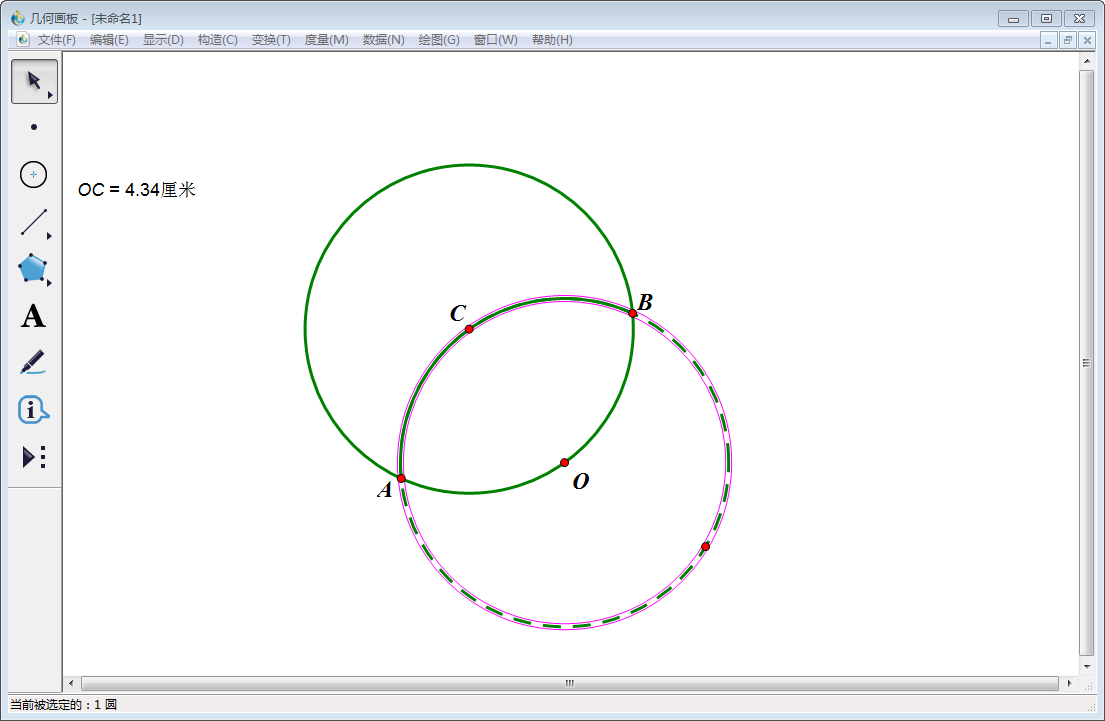This screenshot has width=1105, height=721.
Task: Click intersection point B
Action: (x=633, y=313)
